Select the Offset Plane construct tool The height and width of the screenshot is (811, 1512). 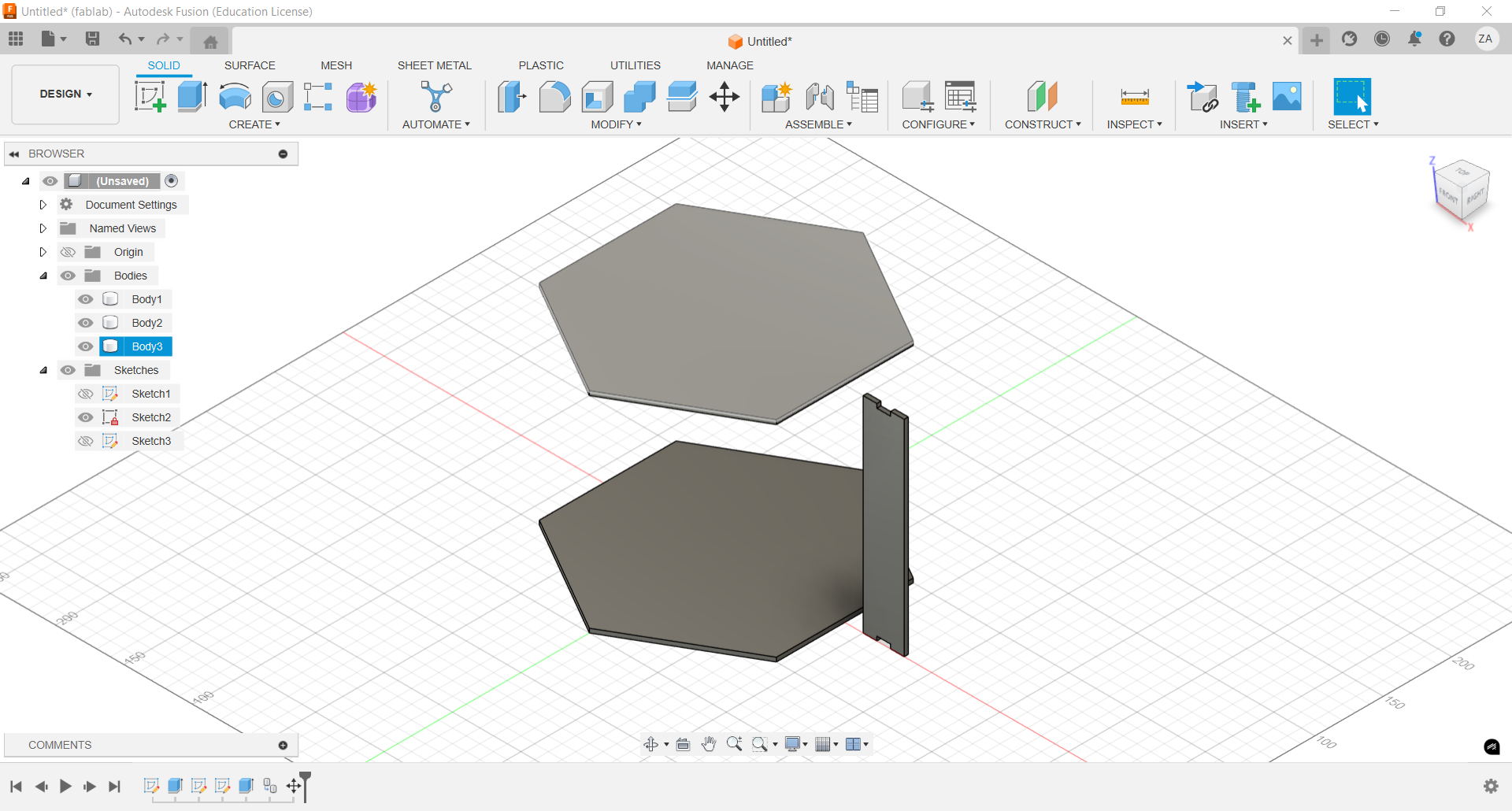[x=1042, y=97]
